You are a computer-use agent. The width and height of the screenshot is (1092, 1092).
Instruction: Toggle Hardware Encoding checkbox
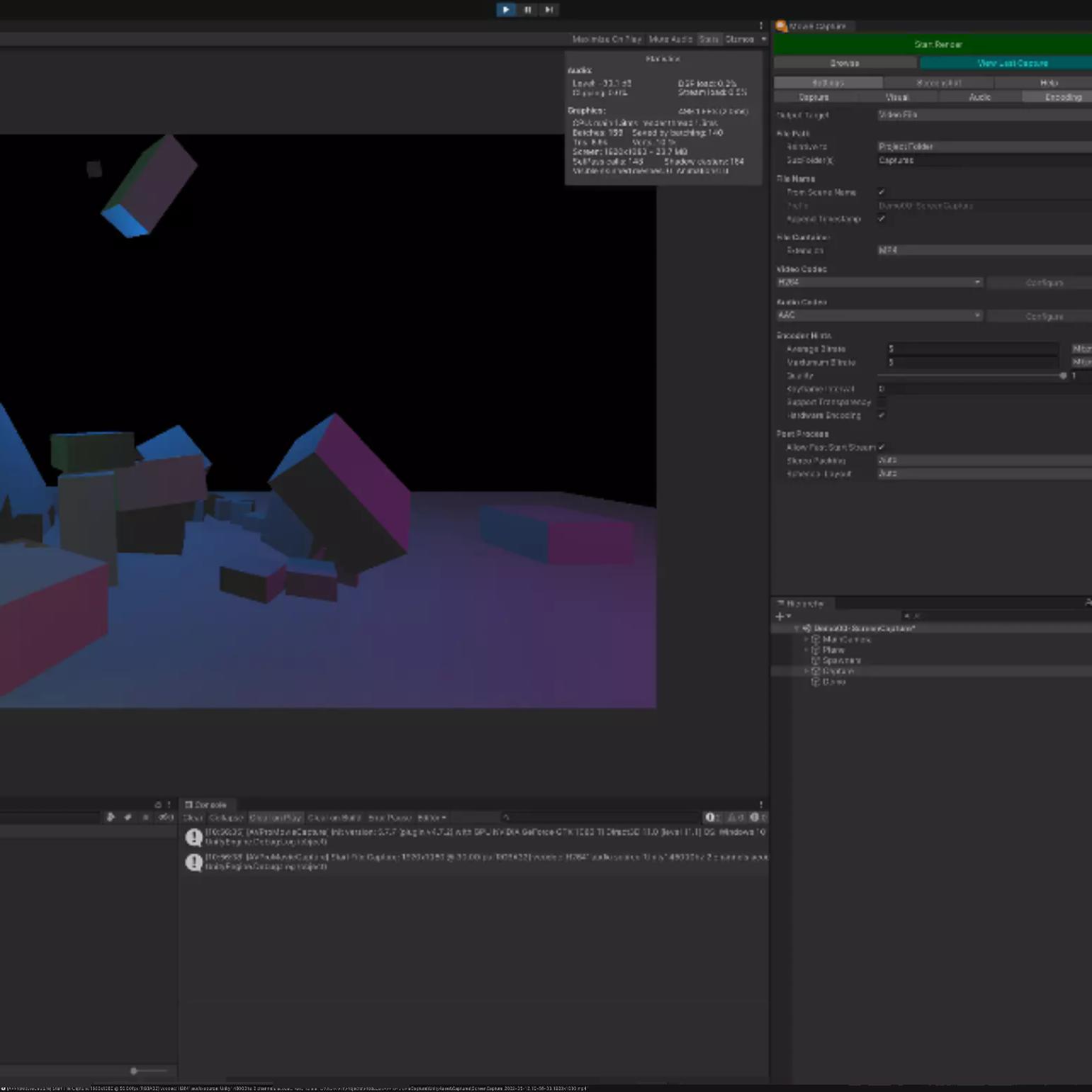[882, 416]
